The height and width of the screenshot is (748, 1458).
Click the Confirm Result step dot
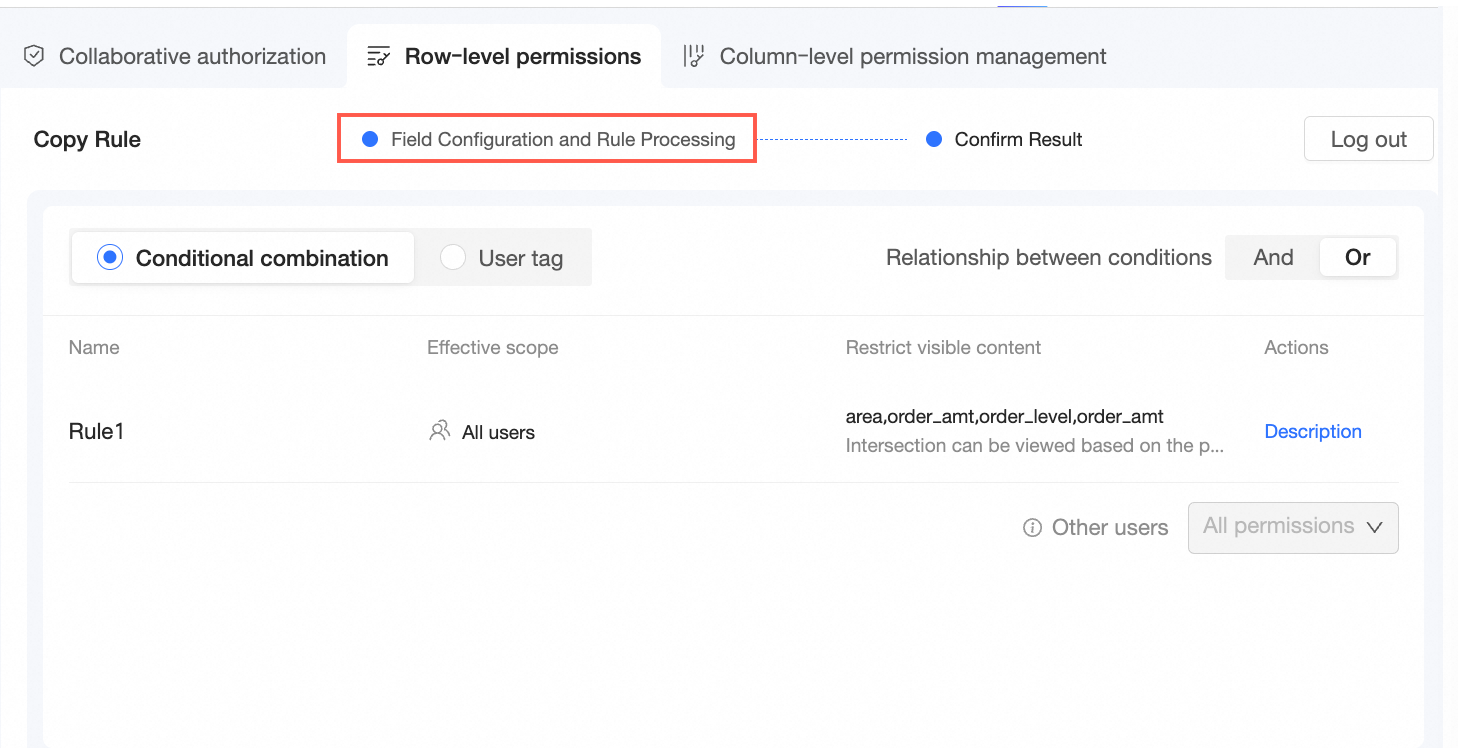click(934, 140)
